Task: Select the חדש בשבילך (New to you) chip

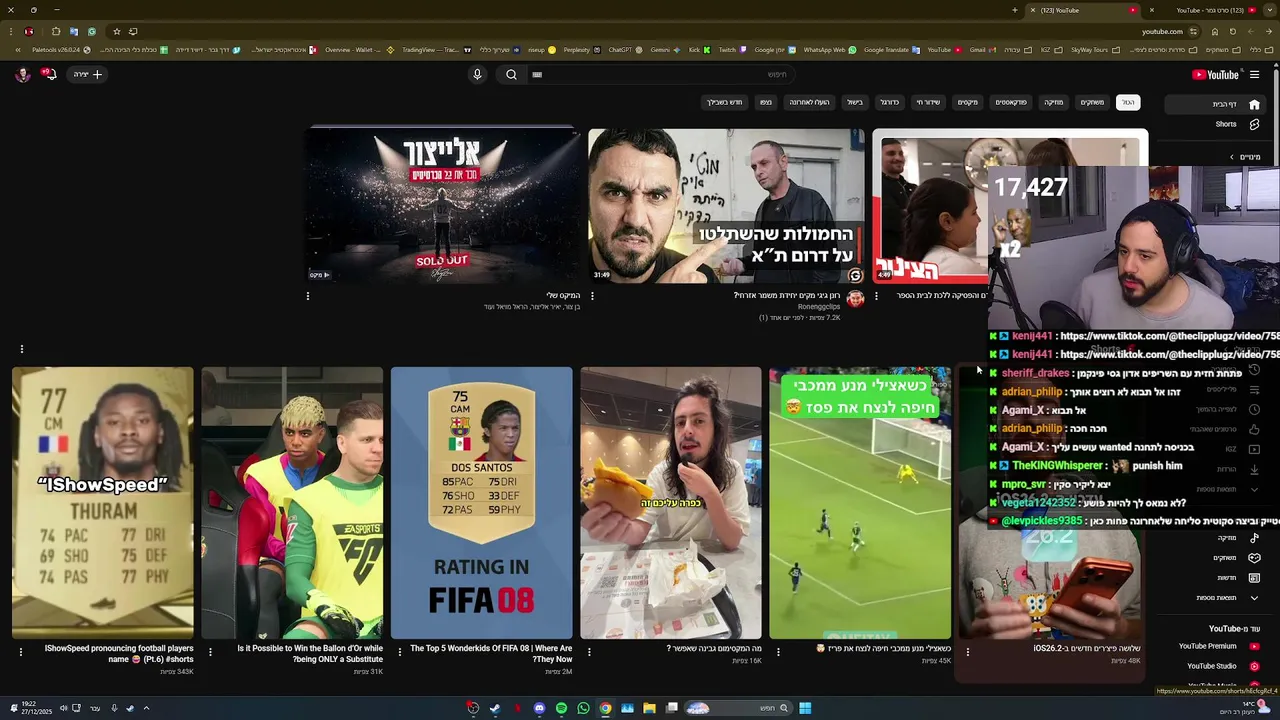Action: [x=725, y=102]
